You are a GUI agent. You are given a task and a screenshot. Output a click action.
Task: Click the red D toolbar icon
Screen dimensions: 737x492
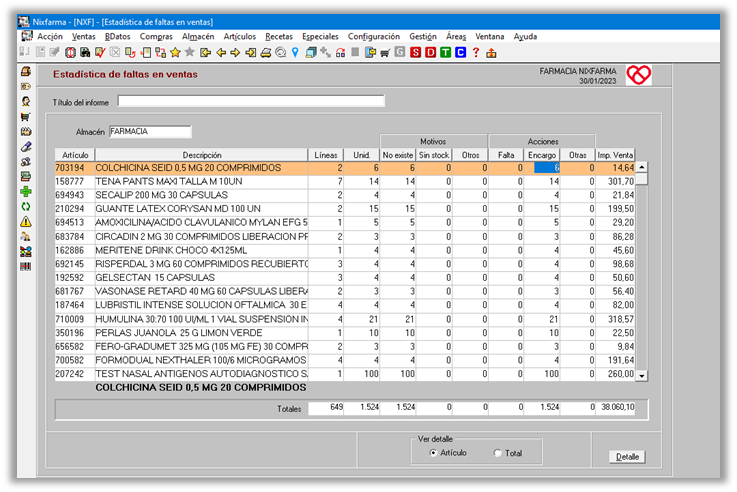pyautogui.click(x=431, y=53)
